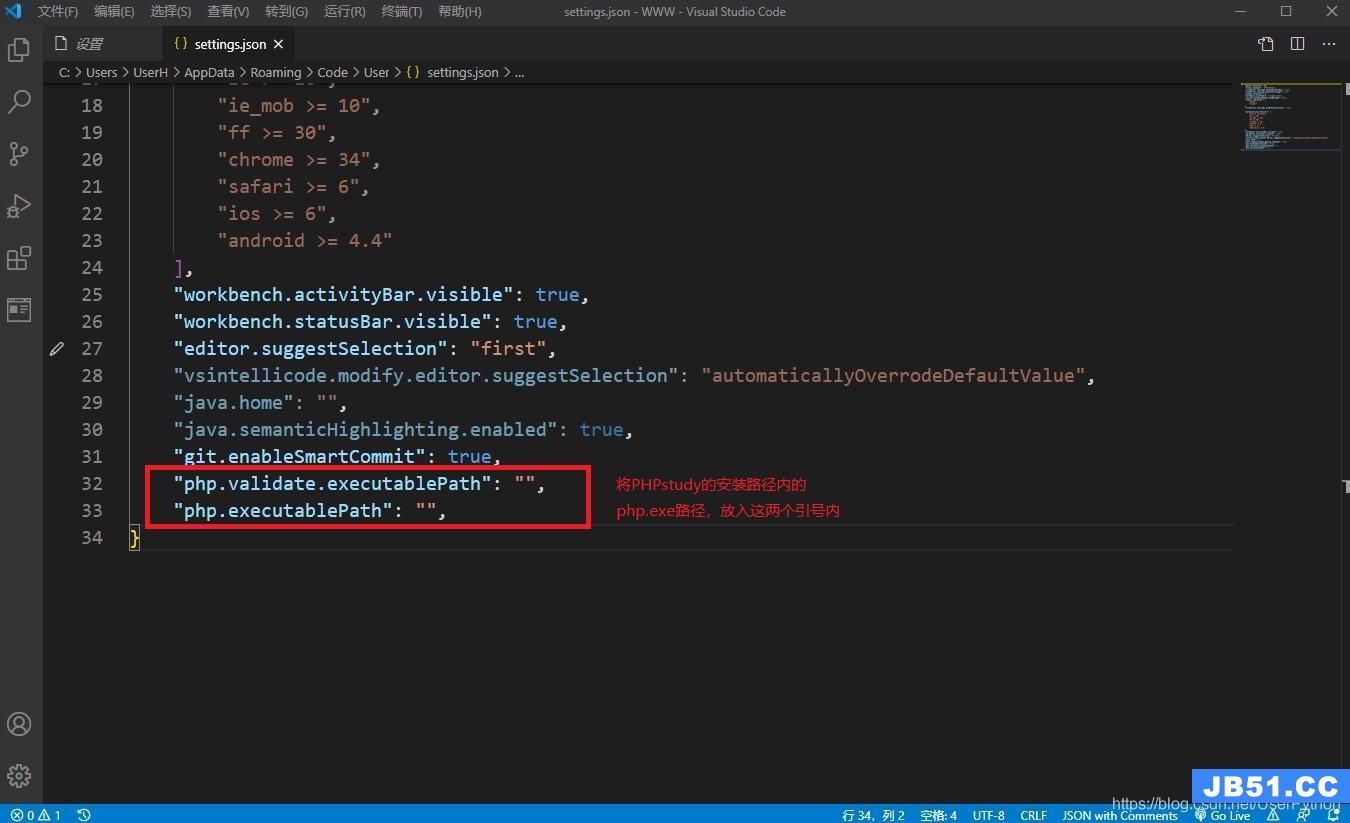Close the settings.json tab
1350x823 pixels.
click(279, 44)
